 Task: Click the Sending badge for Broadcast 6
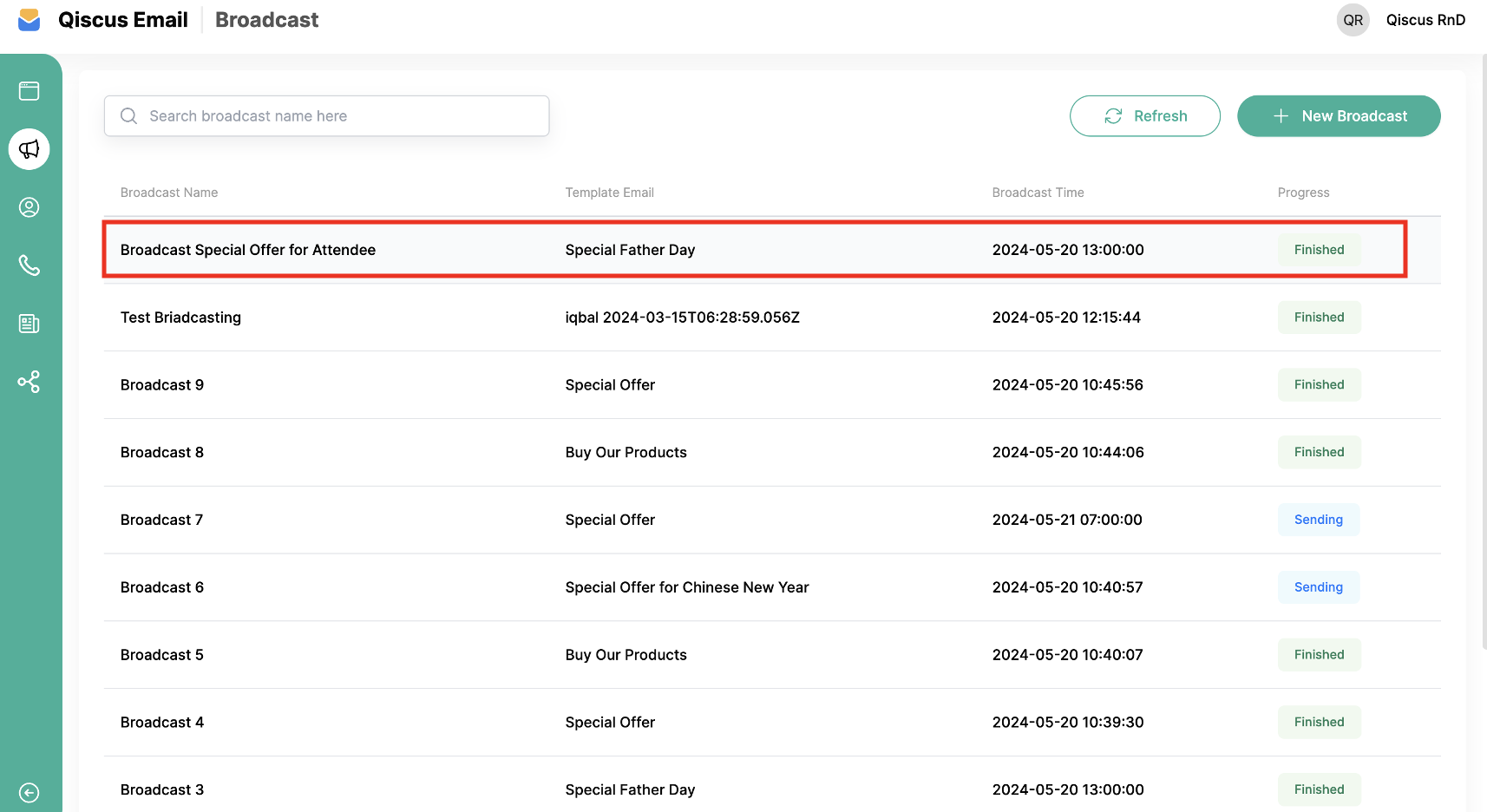tap(1318, 587)
